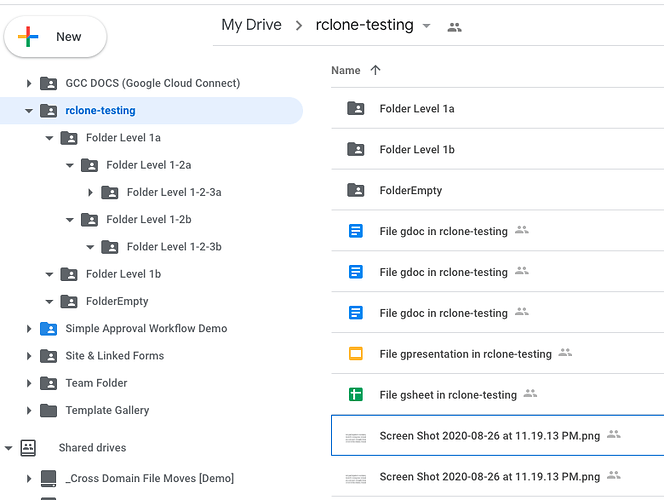The width and height of the screenshot is (664, 500).
Task: Click shared icon beside File gsheet
Action: point(530,393)
